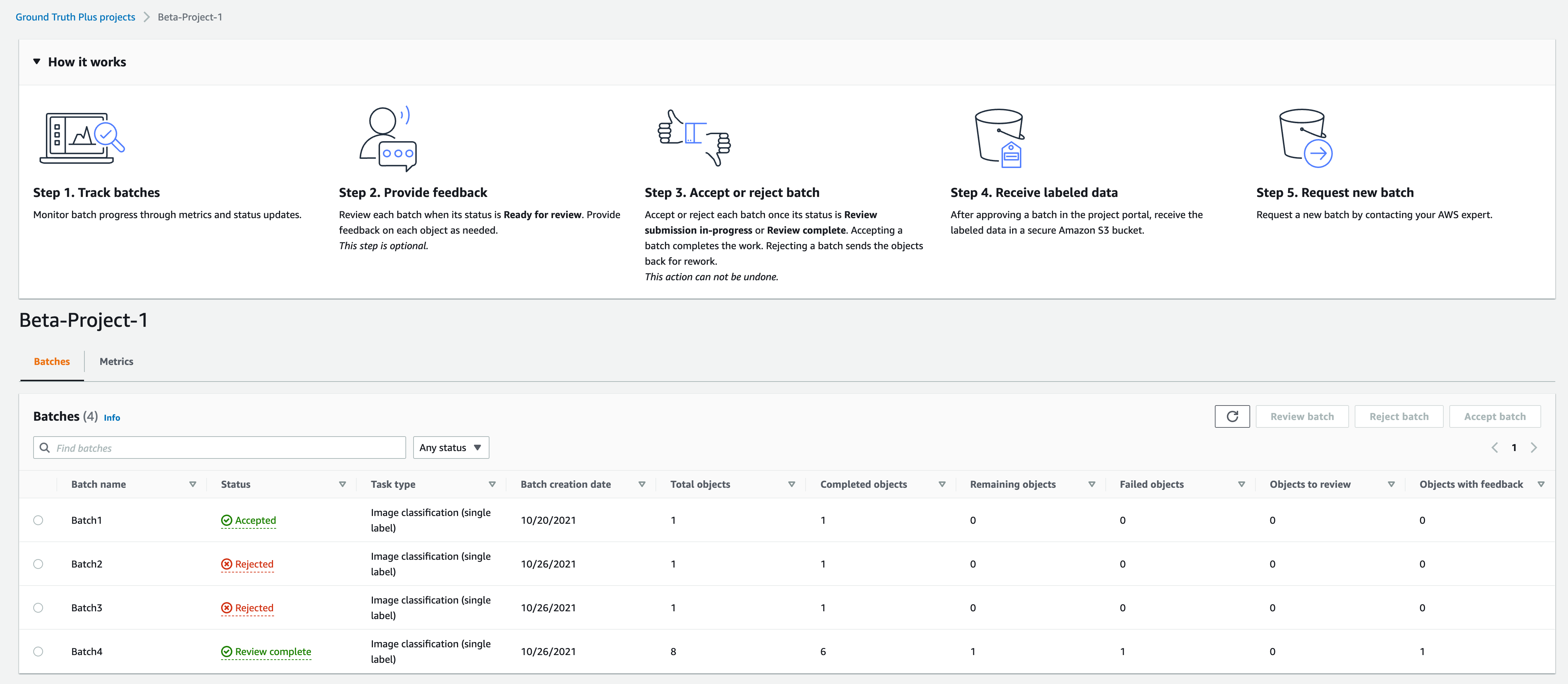The image size is (1568, 684).
Task: Select the radio button for Batch4
Action: (39, 651)
